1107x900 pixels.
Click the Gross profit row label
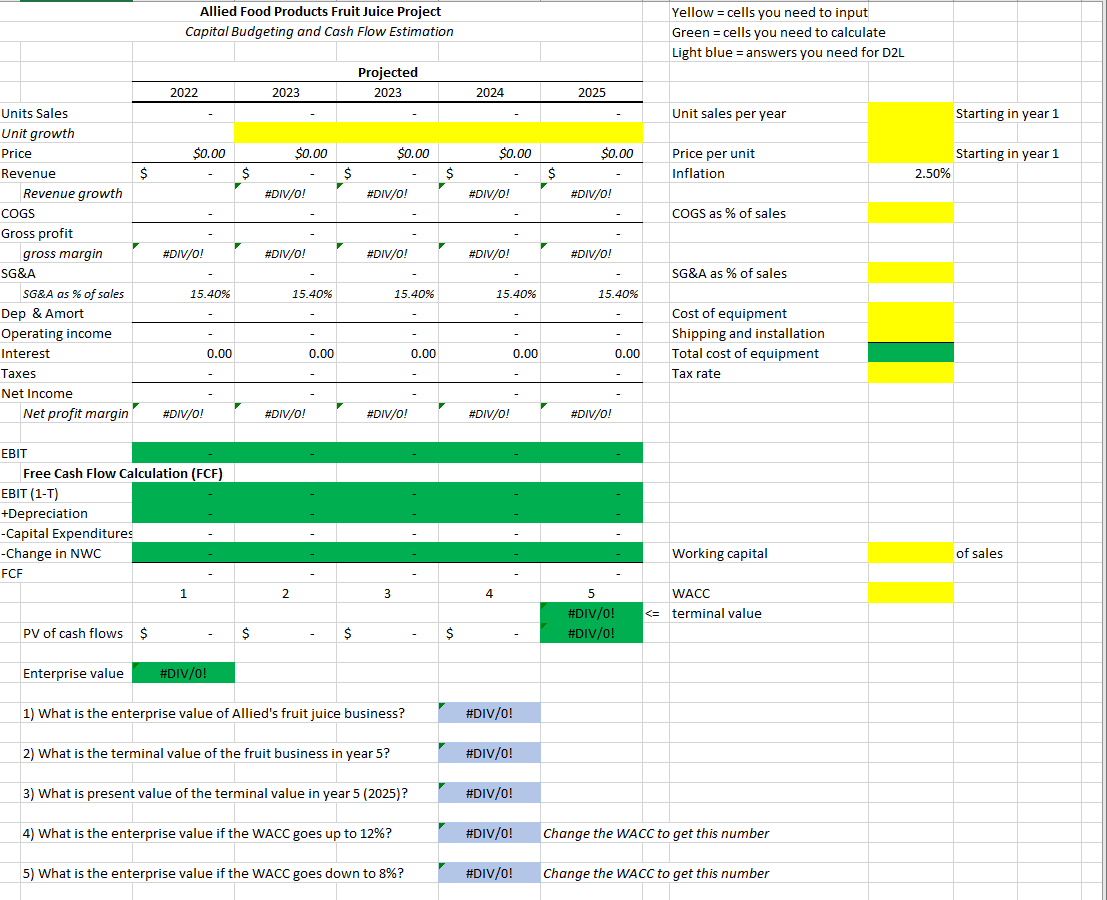click(37, 233)
